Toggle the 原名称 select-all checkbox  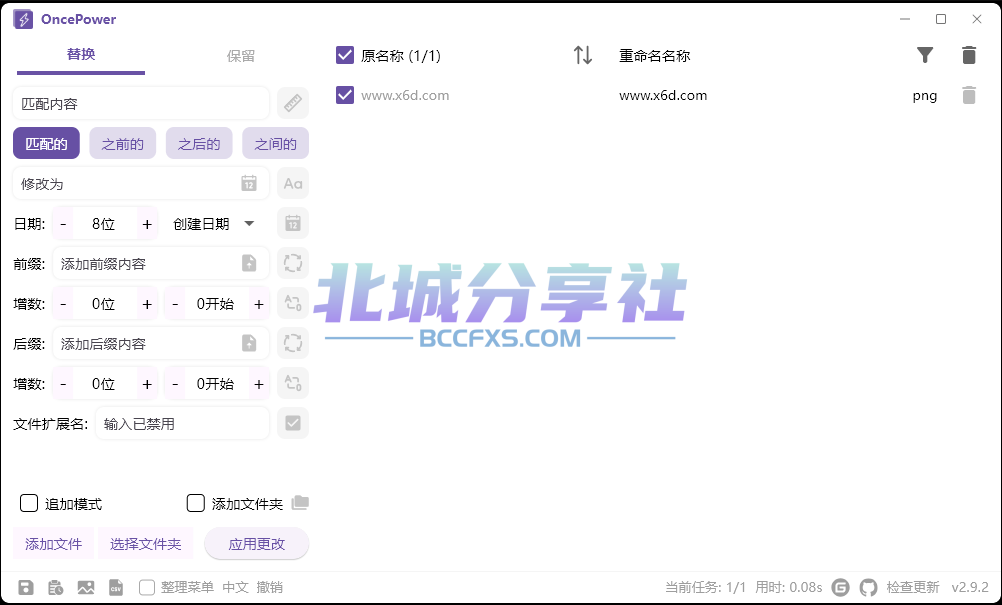pyautogui.click(x=344, y=56)
